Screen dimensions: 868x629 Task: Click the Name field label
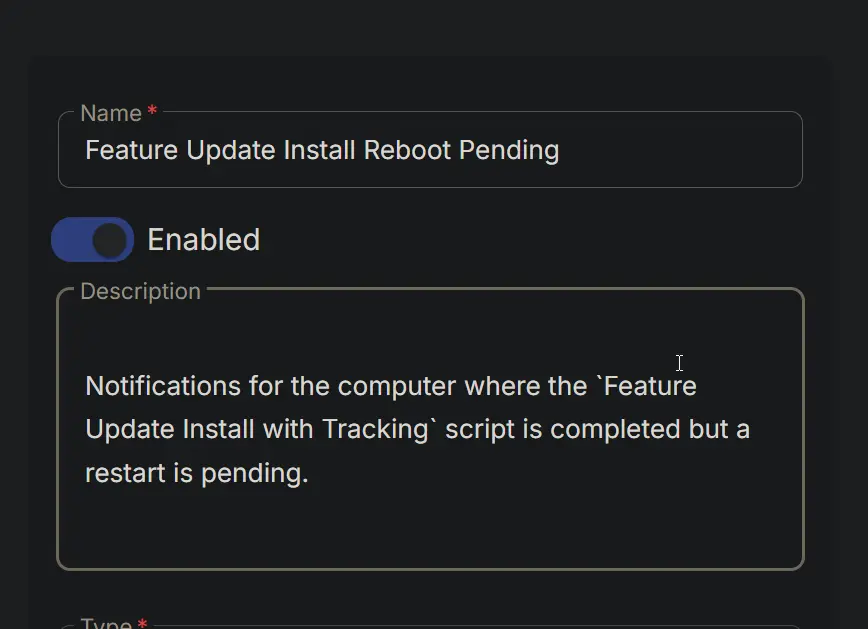coord(111,113)
